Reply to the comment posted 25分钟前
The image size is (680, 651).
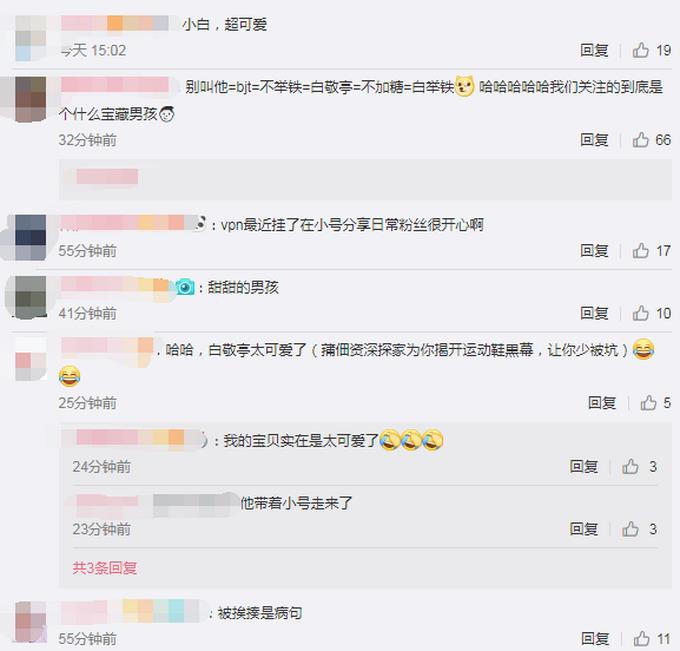(602, 403)
